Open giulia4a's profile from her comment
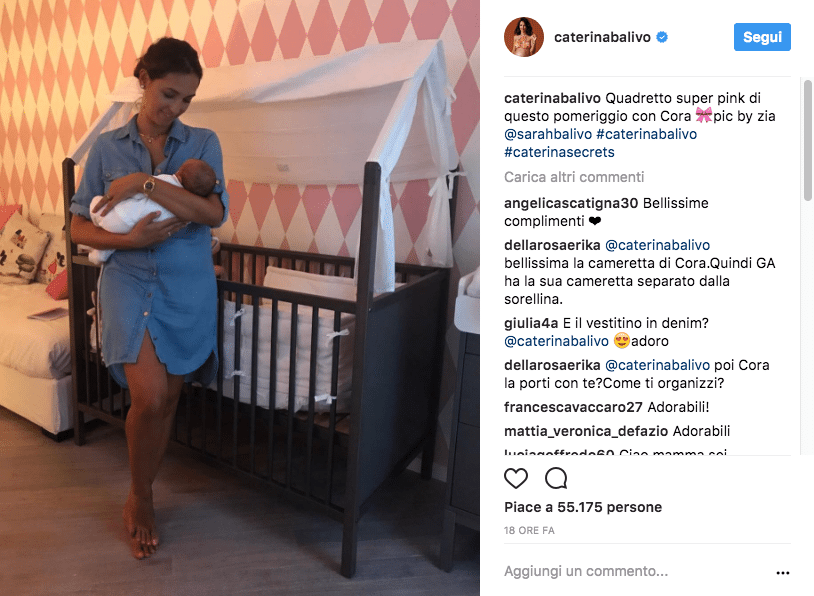Screen dimensions: 814x596 531,323
